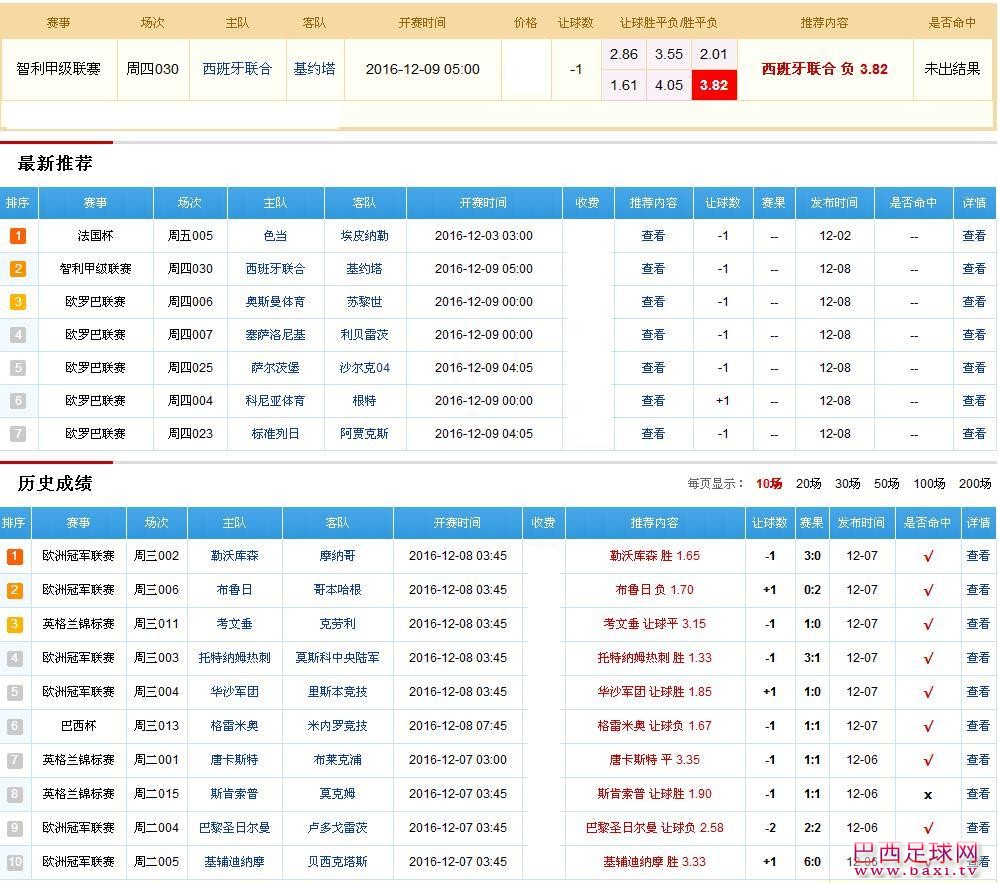Open the 西班牙联合 负 3.82 recommendation link
The height and width of the screenshot is (883, 999).
click(823, 69)
